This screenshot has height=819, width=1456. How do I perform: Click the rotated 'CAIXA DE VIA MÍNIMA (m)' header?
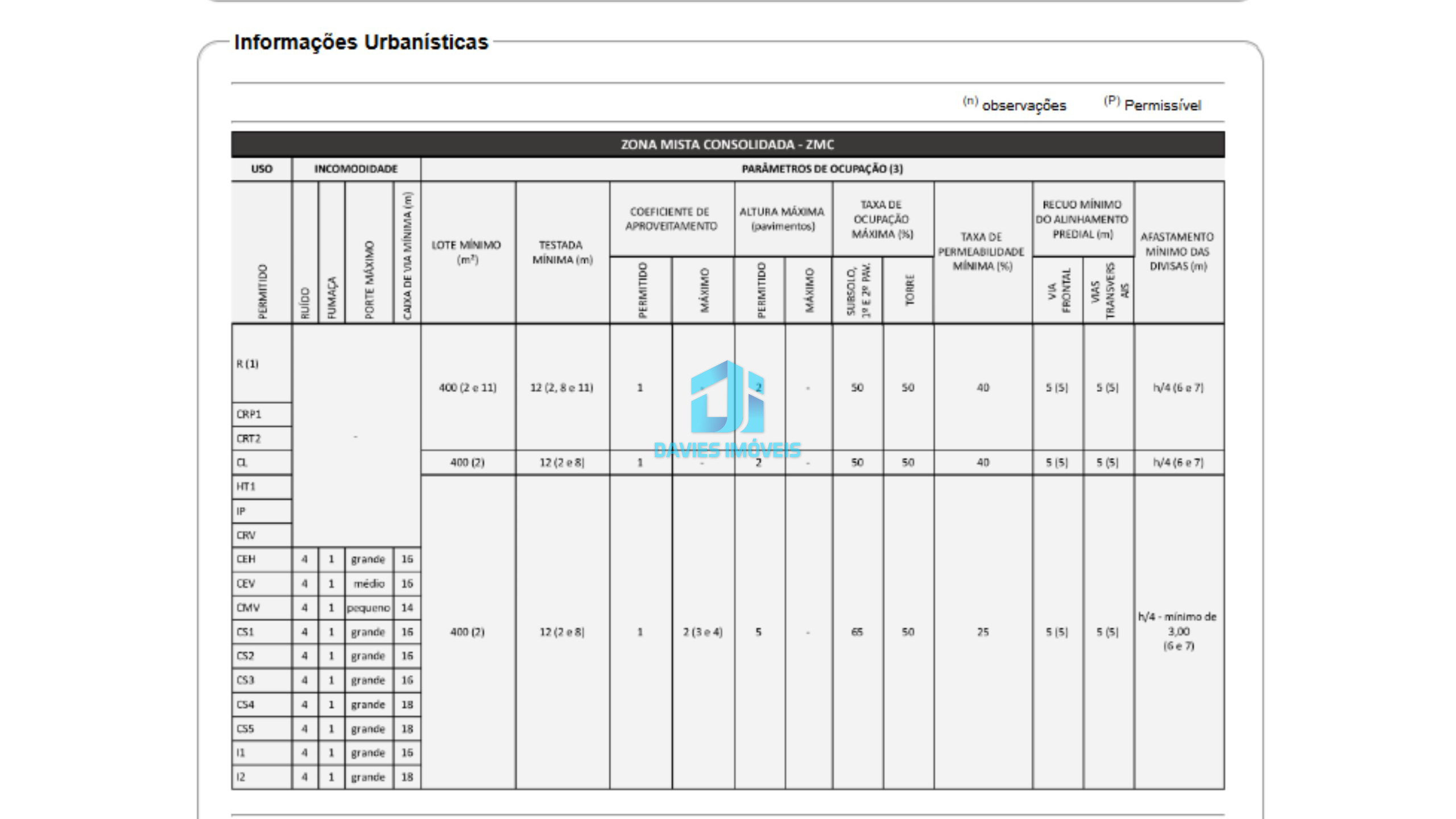coord(407,256)
